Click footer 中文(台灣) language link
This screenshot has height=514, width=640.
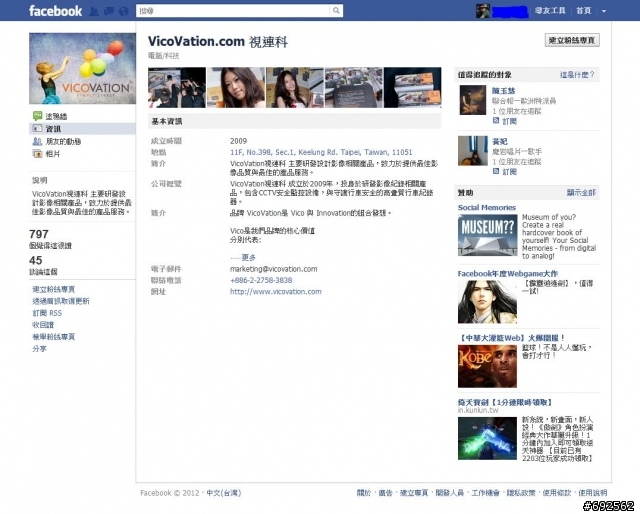224,493
